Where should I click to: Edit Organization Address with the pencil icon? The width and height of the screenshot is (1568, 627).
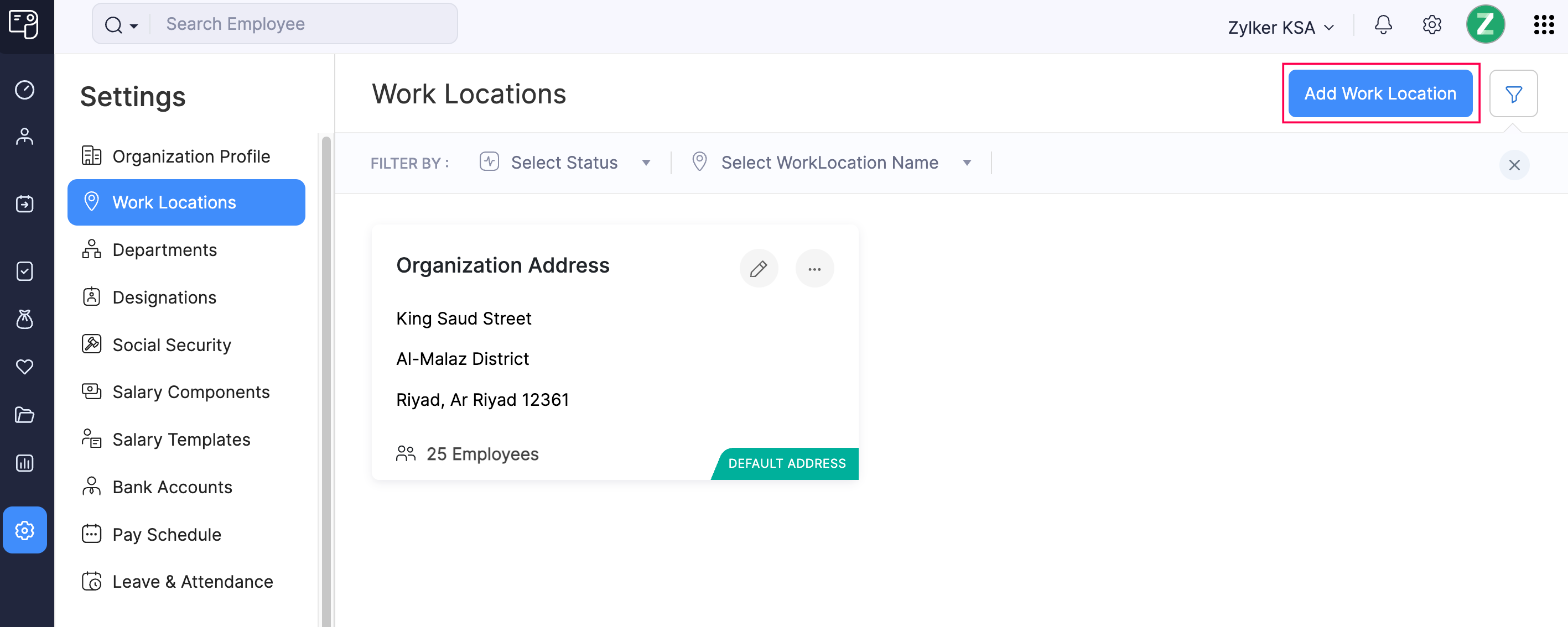point(759,268)
